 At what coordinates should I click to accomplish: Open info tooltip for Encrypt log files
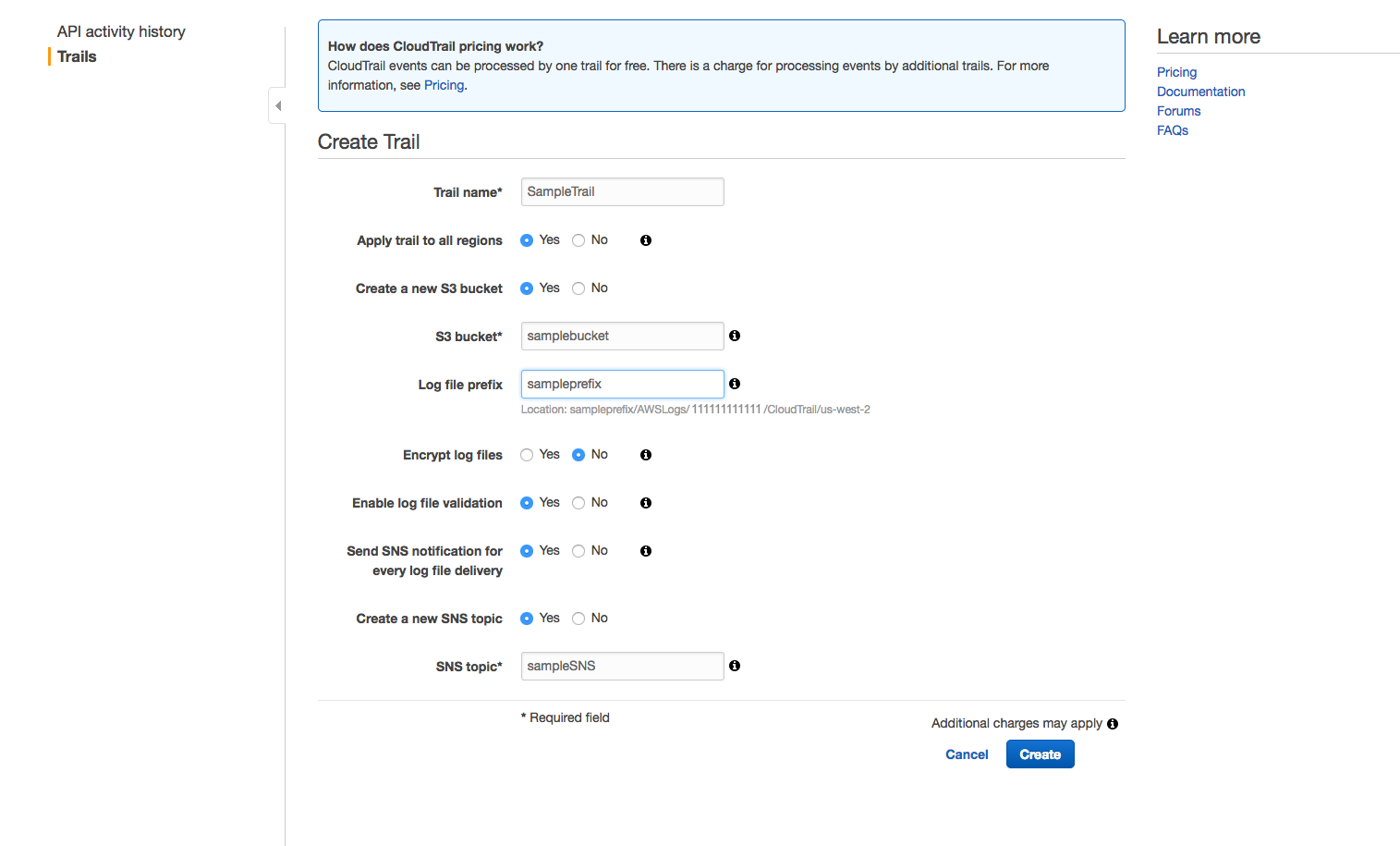(645, 454)
